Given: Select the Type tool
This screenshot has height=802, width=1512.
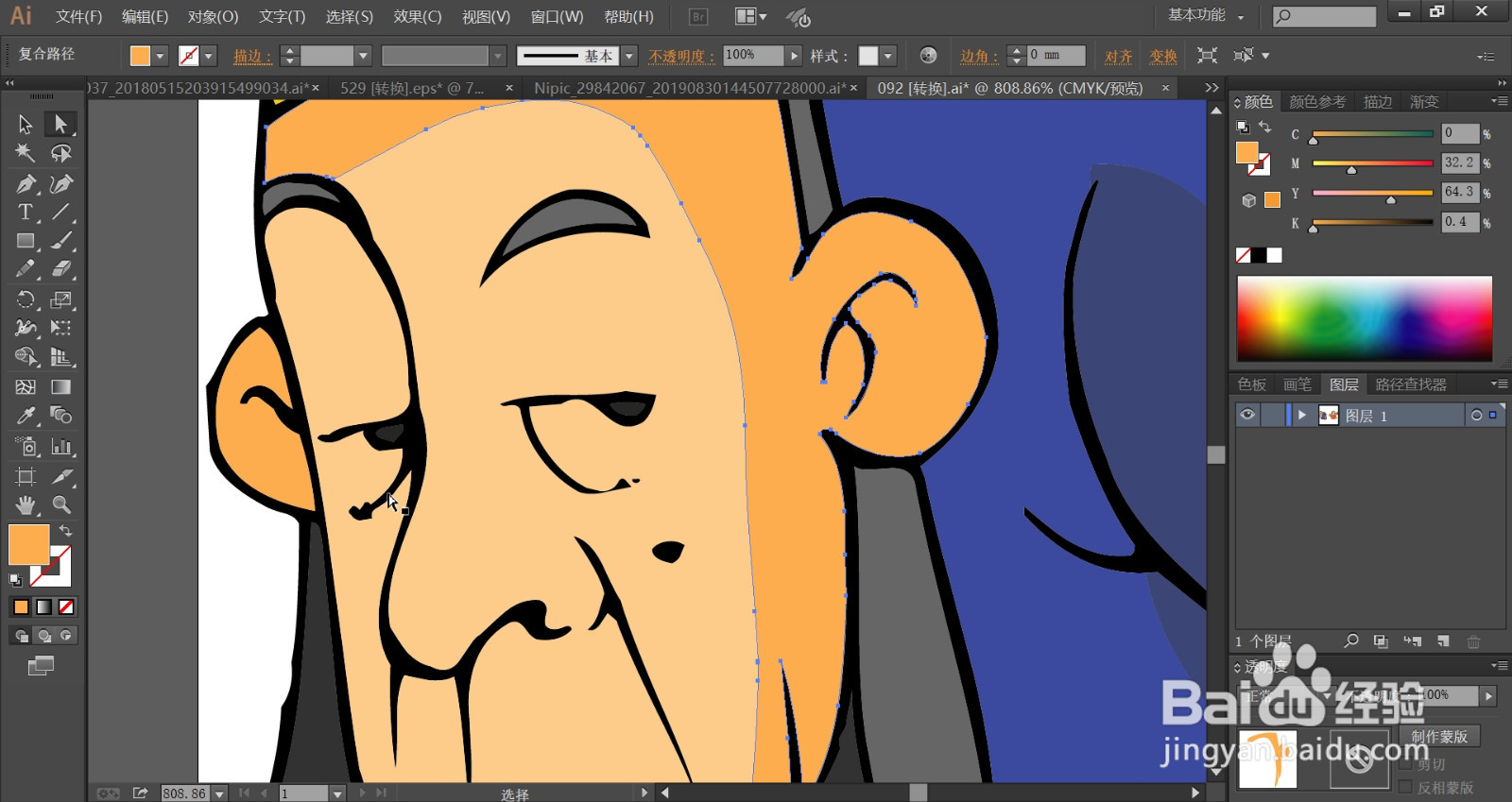Looking at the screenshot, I should [26, 212].
